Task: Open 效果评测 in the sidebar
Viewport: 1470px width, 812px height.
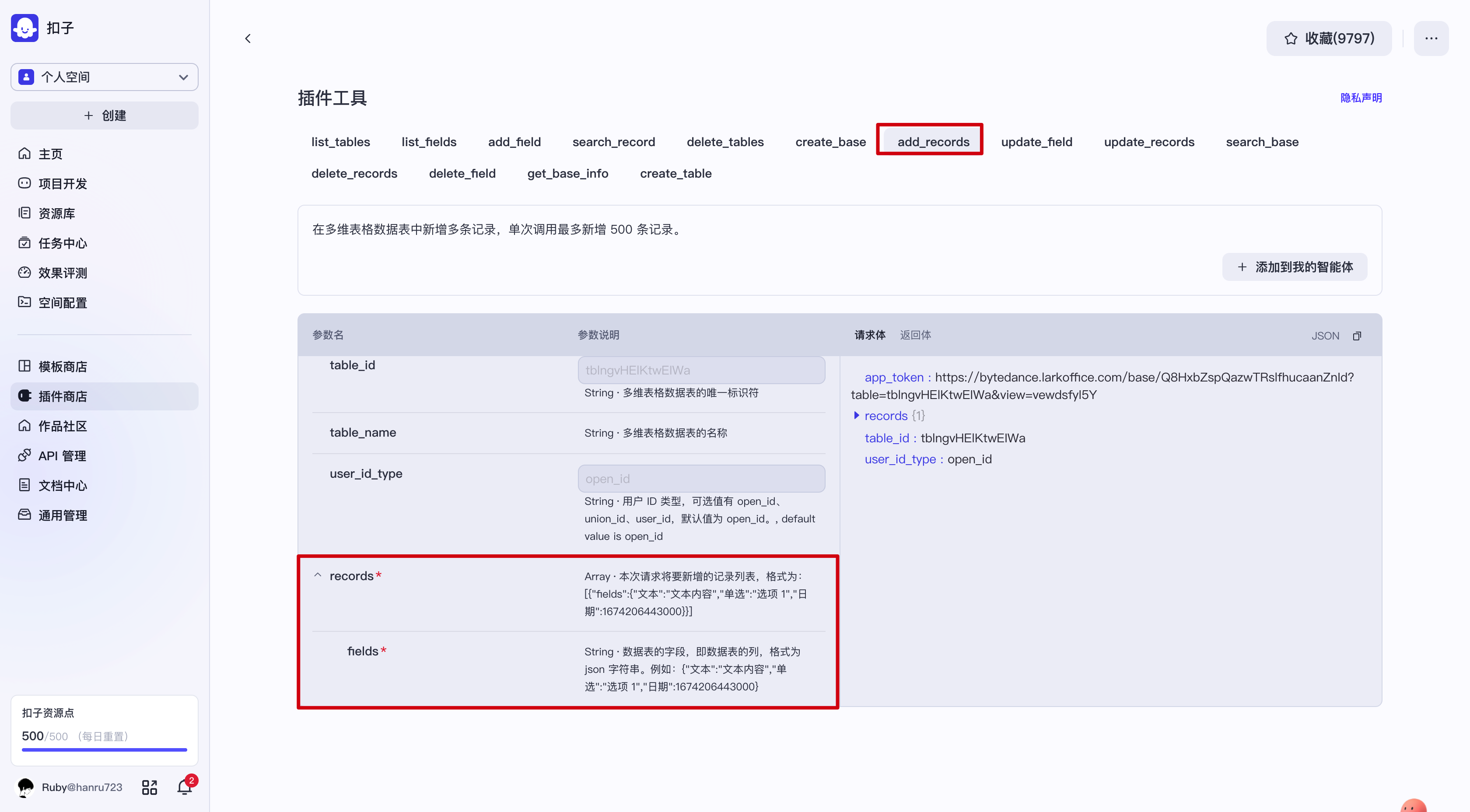Action: (62, 273)
